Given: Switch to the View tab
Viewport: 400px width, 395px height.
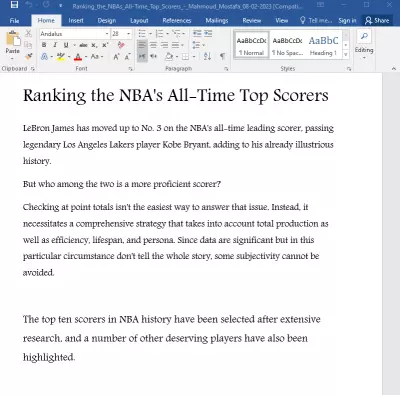Looking at the screenshot, I should point(282,21).
